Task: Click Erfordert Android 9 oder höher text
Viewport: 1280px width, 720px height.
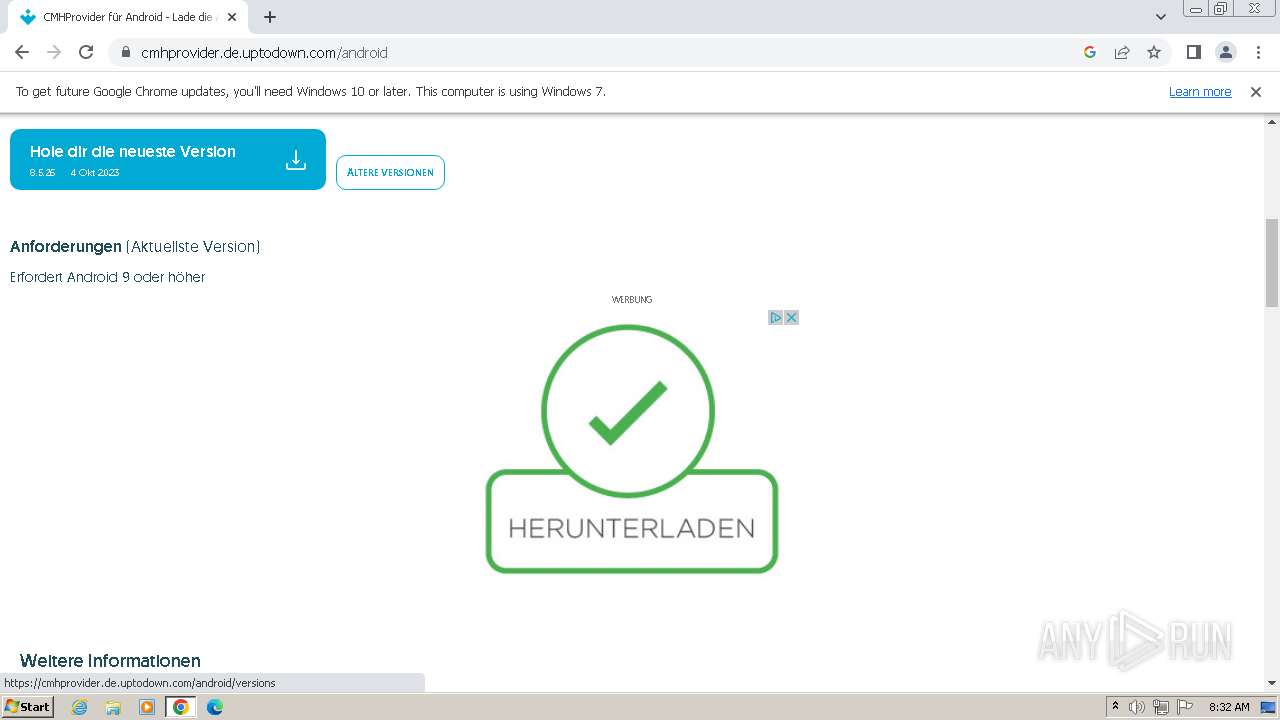Action: [108, 277]
